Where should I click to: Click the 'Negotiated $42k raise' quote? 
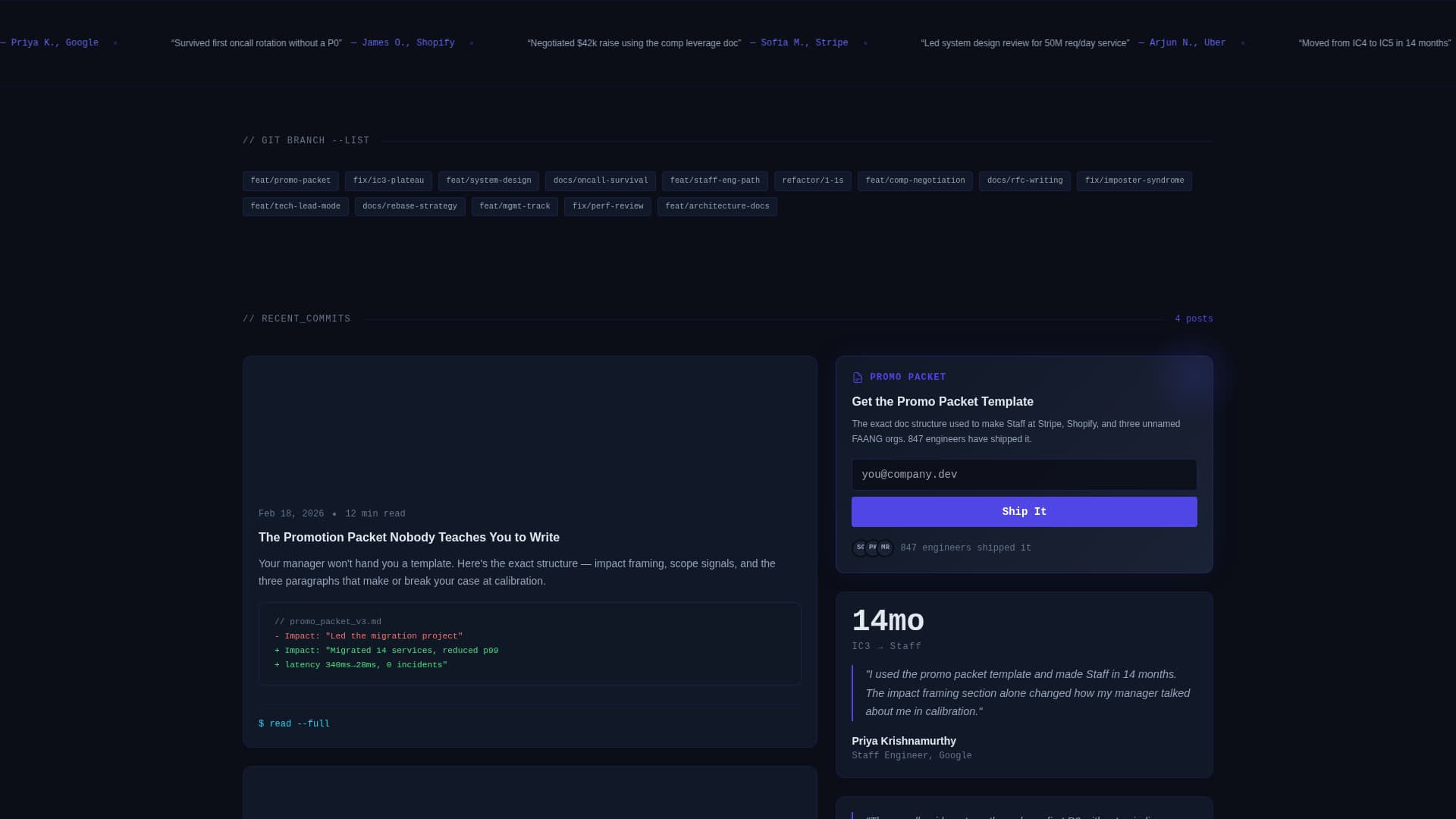[x=634, y=43]
